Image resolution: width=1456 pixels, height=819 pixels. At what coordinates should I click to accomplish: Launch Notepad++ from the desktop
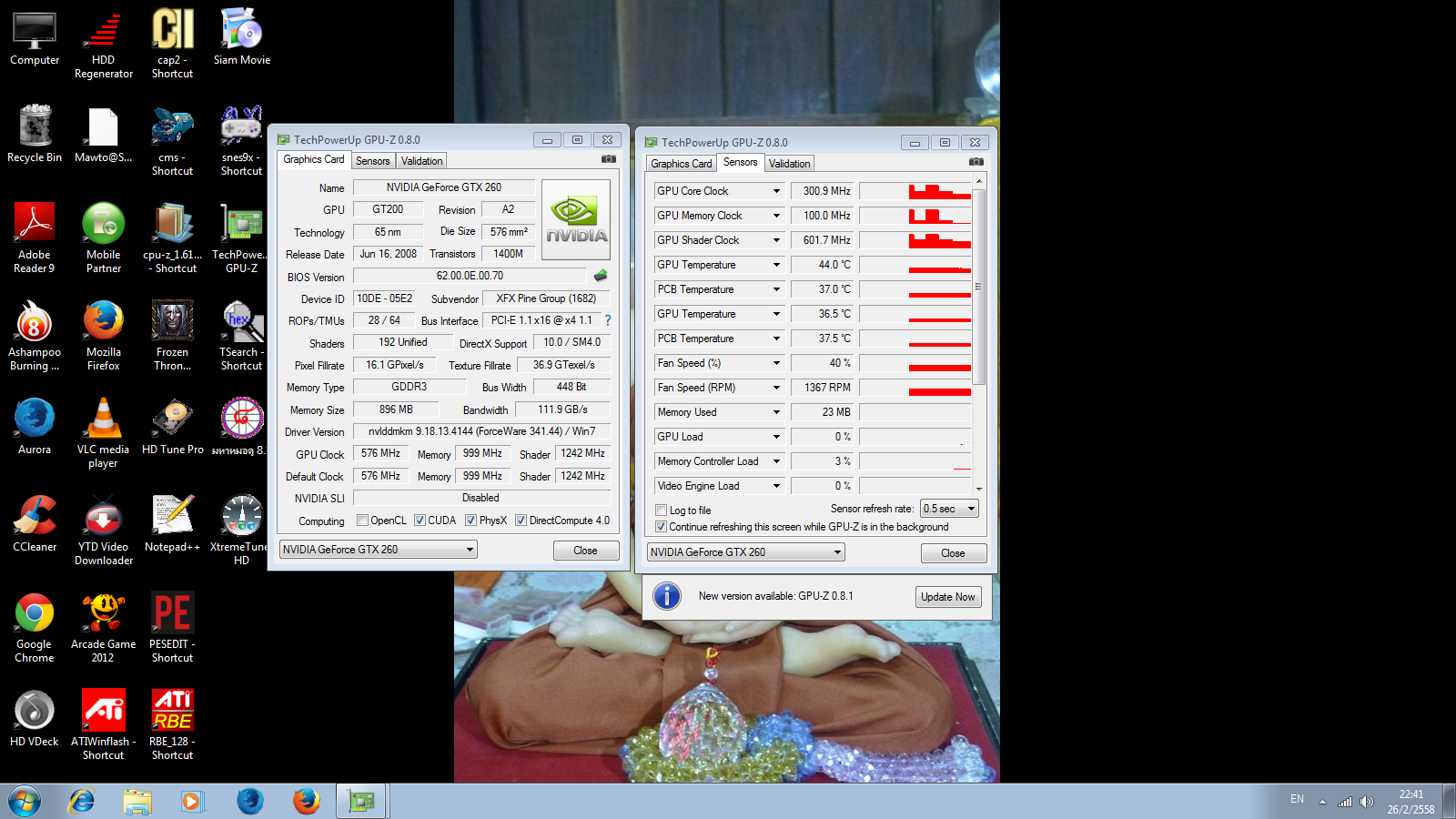[x=173, y=523]
